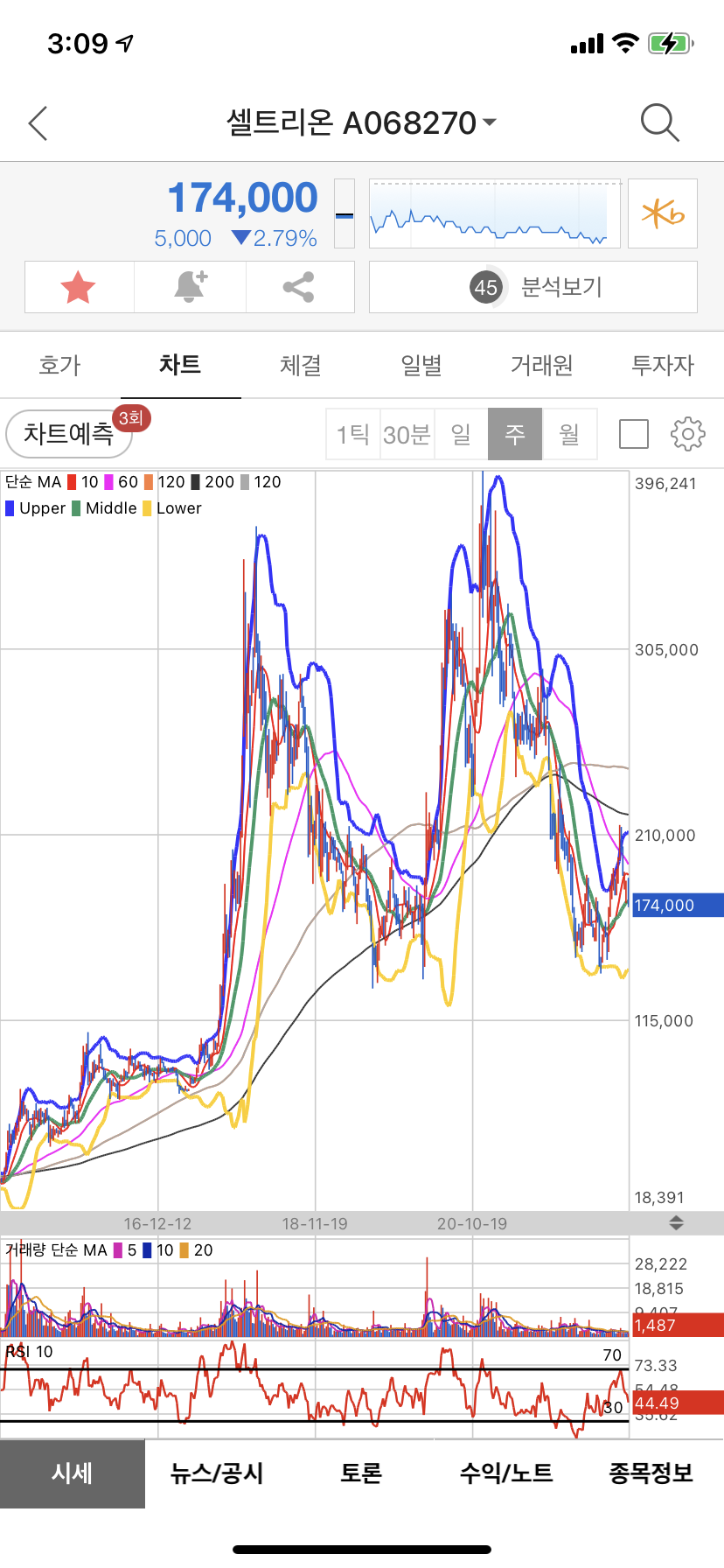Share the stock using share icon
The image size is (724, 1568).
(x=299, y=287)
